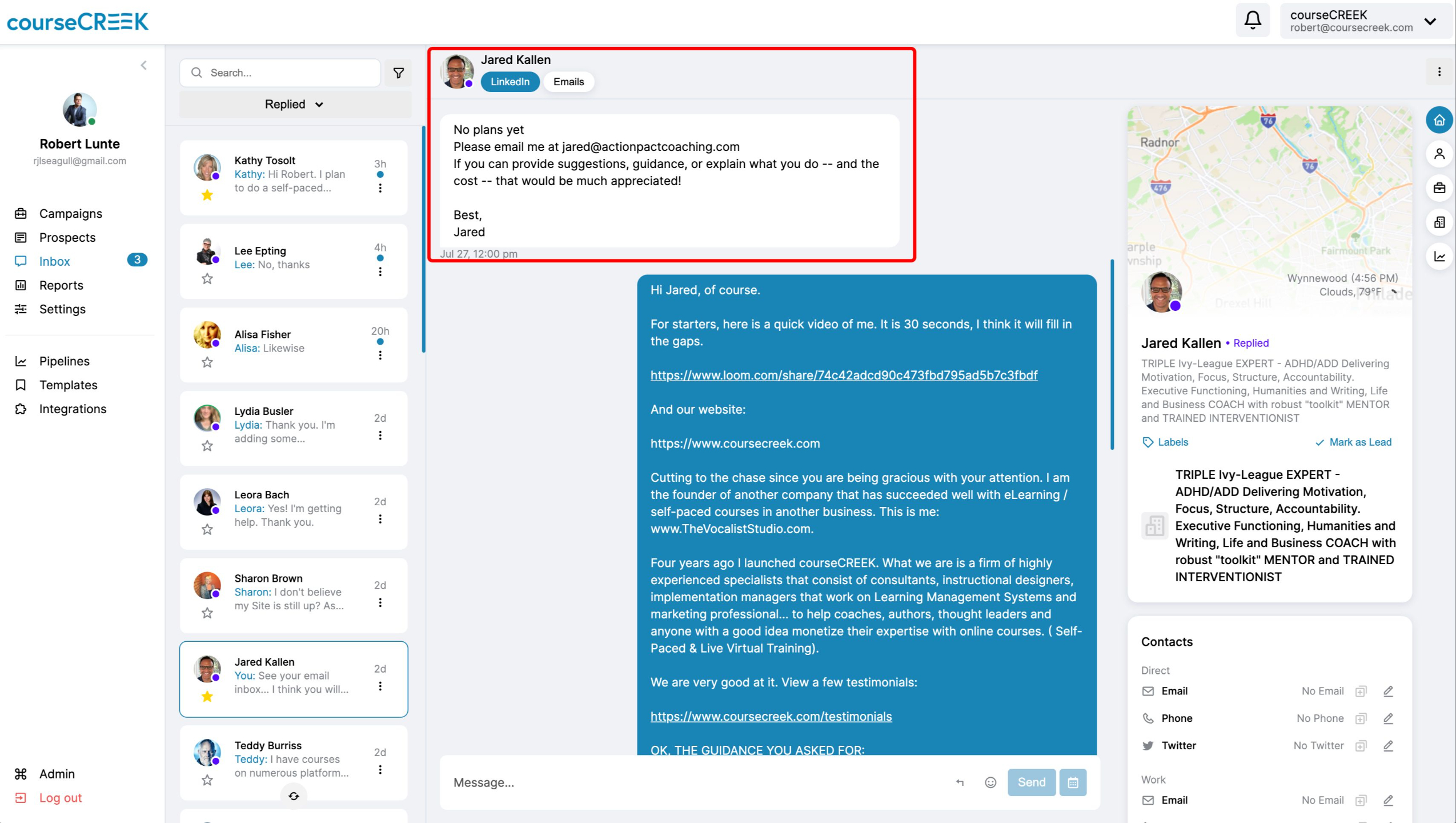The height and width of the screenshot is (823, 1456).
Task: Open the home panel icon on right rail
Action: click(x=1439, y=120)
